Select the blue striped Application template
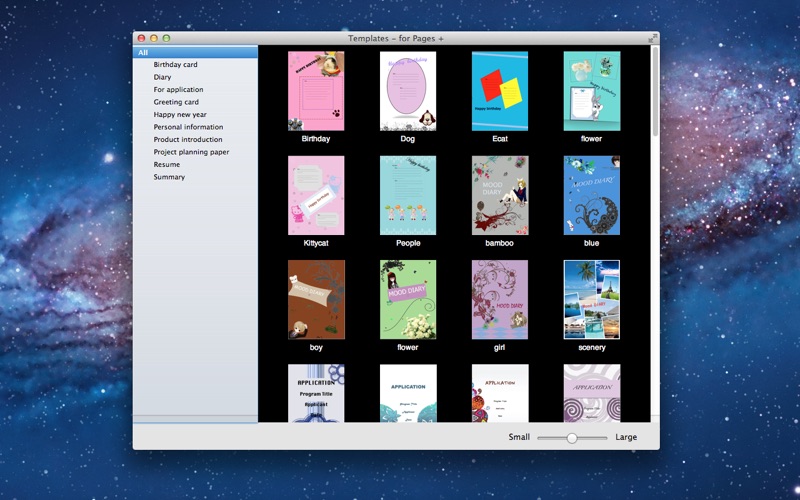The height and width of the screenshot is (500, 800). 316,393
